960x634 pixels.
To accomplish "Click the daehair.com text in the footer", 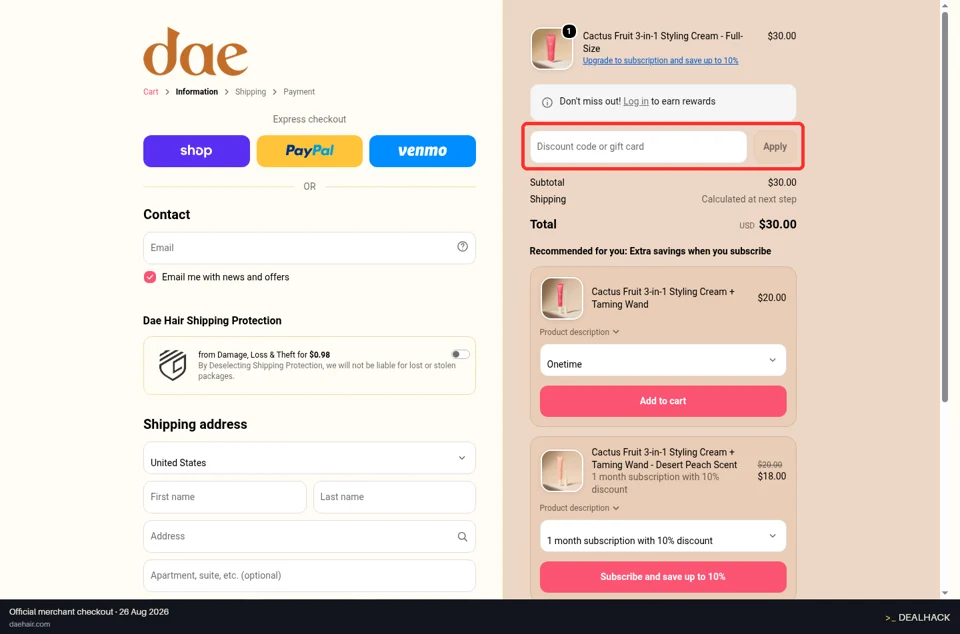I will (x=29, y=624).
